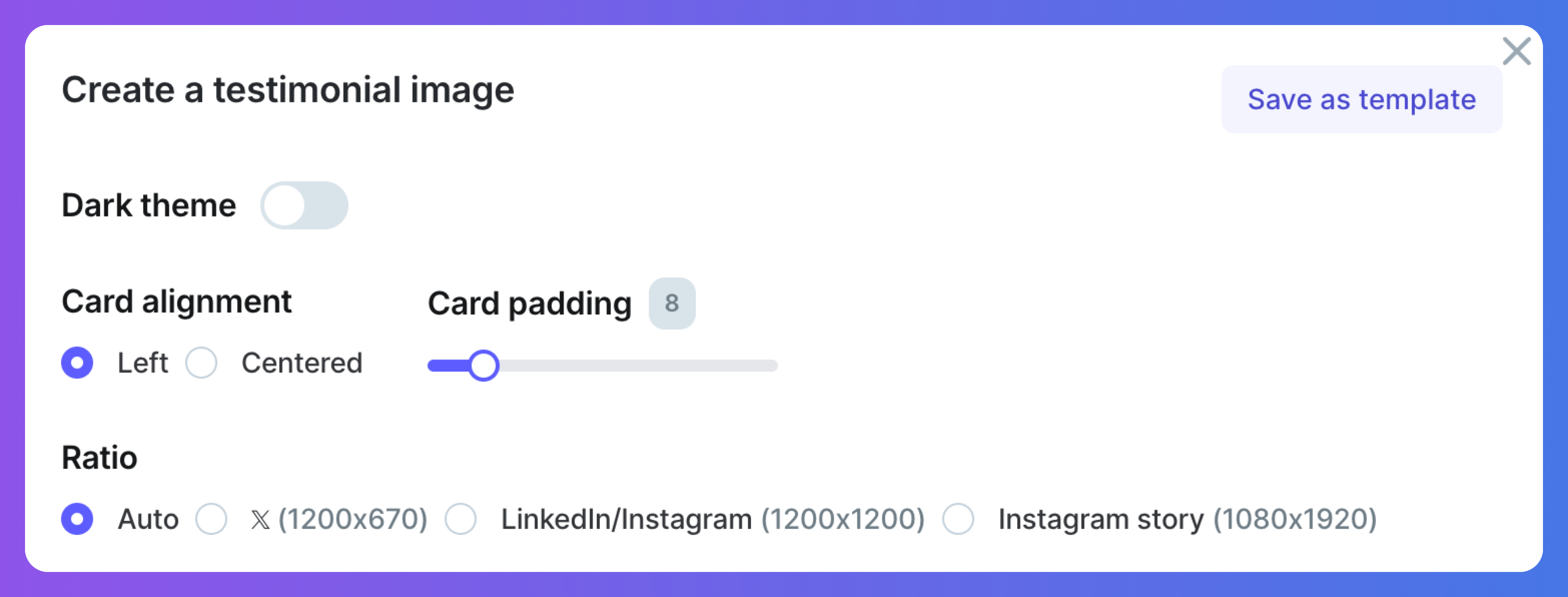This screenshot has height=597, width=1568.
Task: Close the testimonial image dialog
Action: [x=1515, y=51]
